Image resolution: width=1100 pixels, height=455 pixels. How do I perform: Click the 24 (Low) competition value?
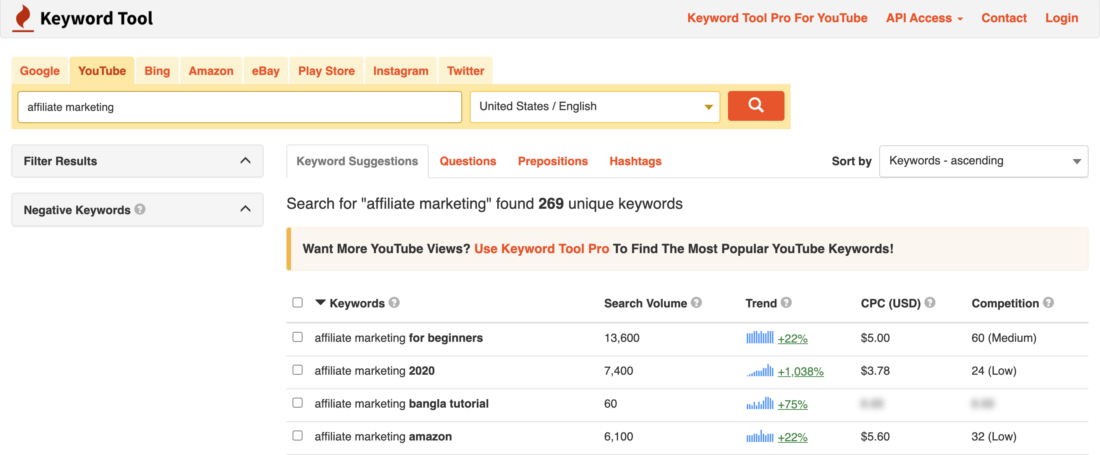[994, 371]
